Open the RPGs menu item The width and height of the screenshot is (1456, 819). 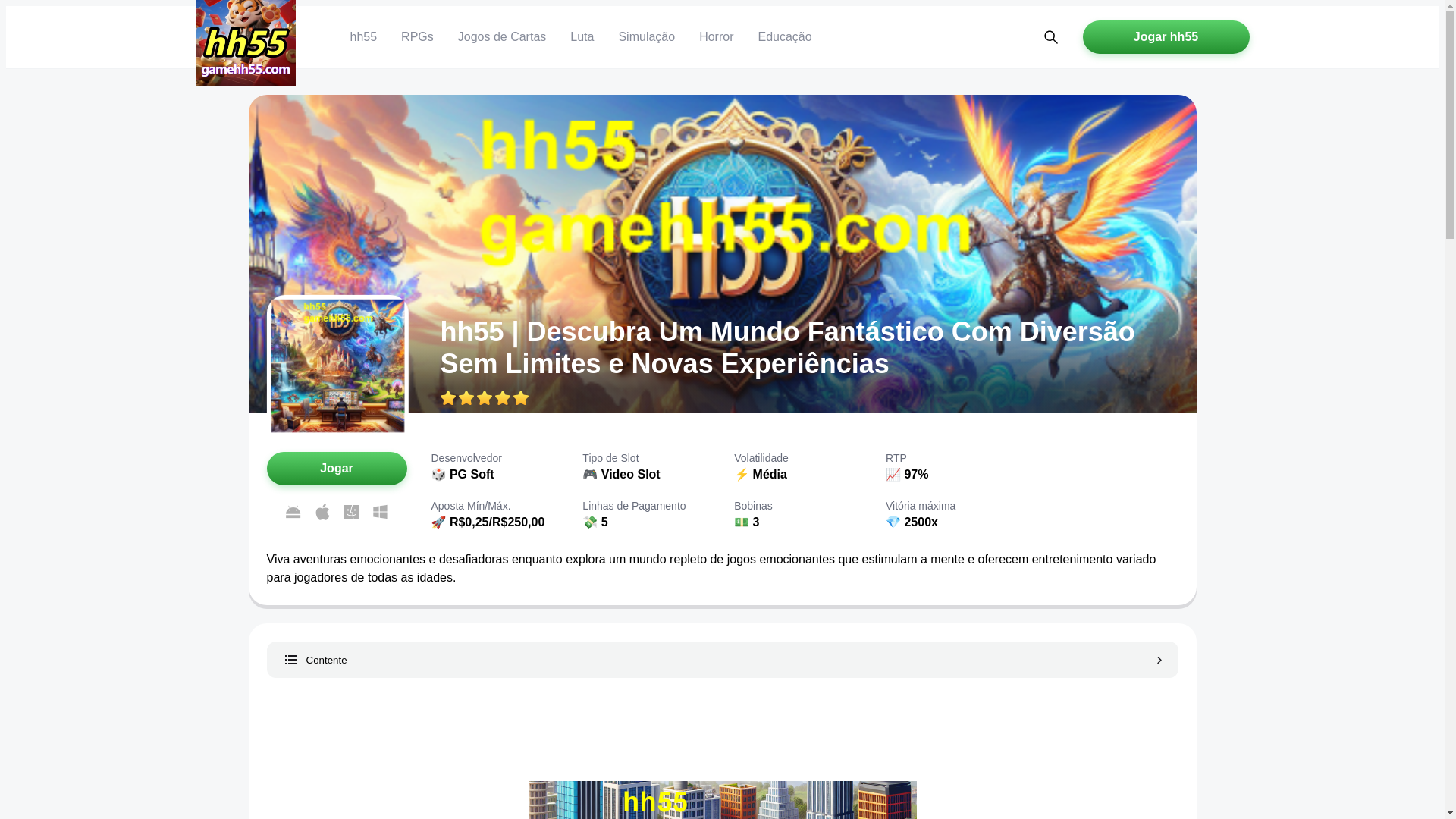click(417, 37)
